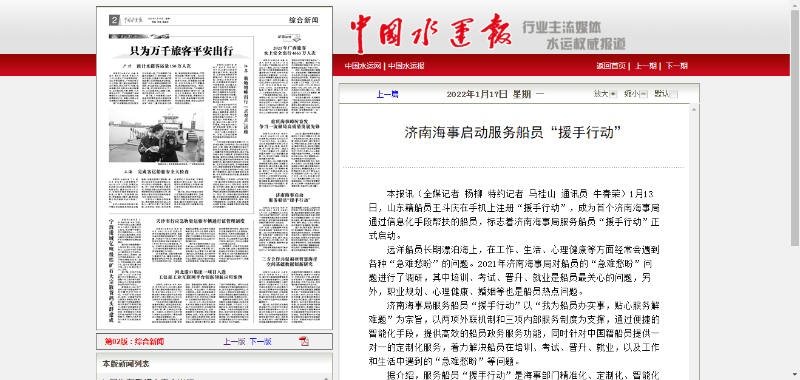Select 上一期 in the red navigation bar
The image size is (800, 380).
(x=646, y=66)
